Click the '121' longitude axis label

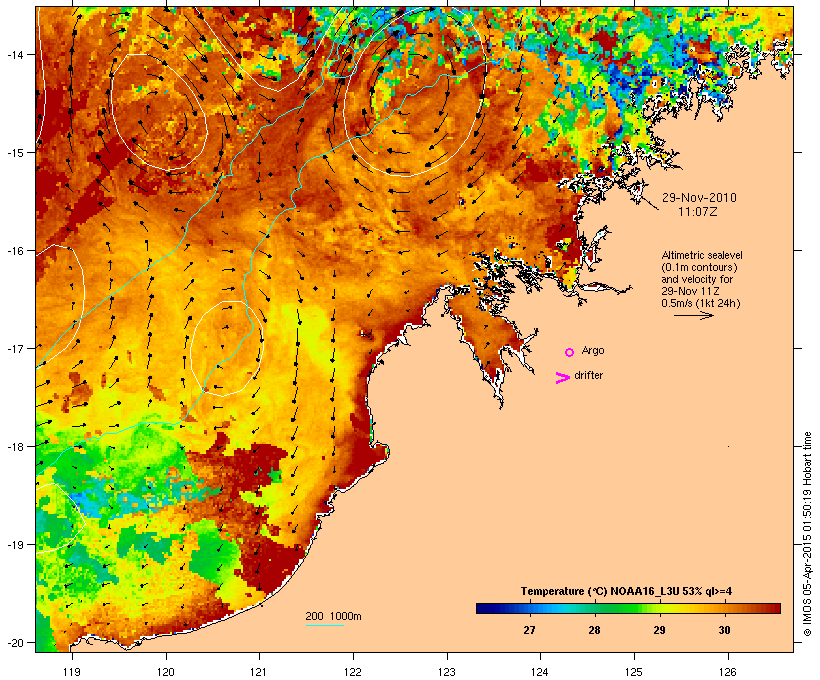tap(259, 672)
